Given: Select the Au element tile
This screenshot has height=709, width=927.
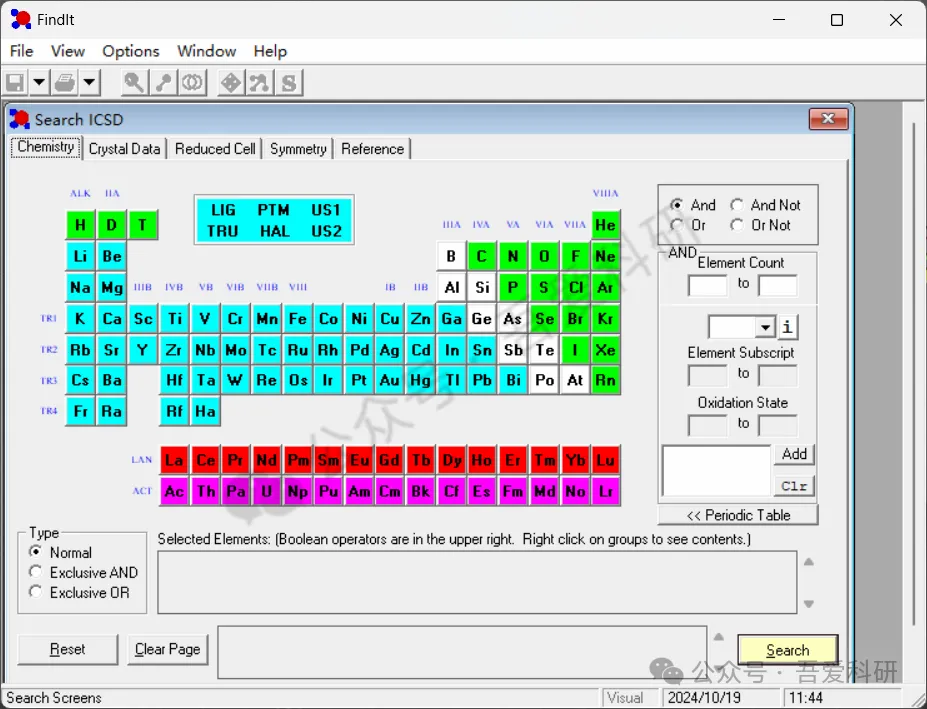Looking at the screenshot, I should tap(390, 380).
